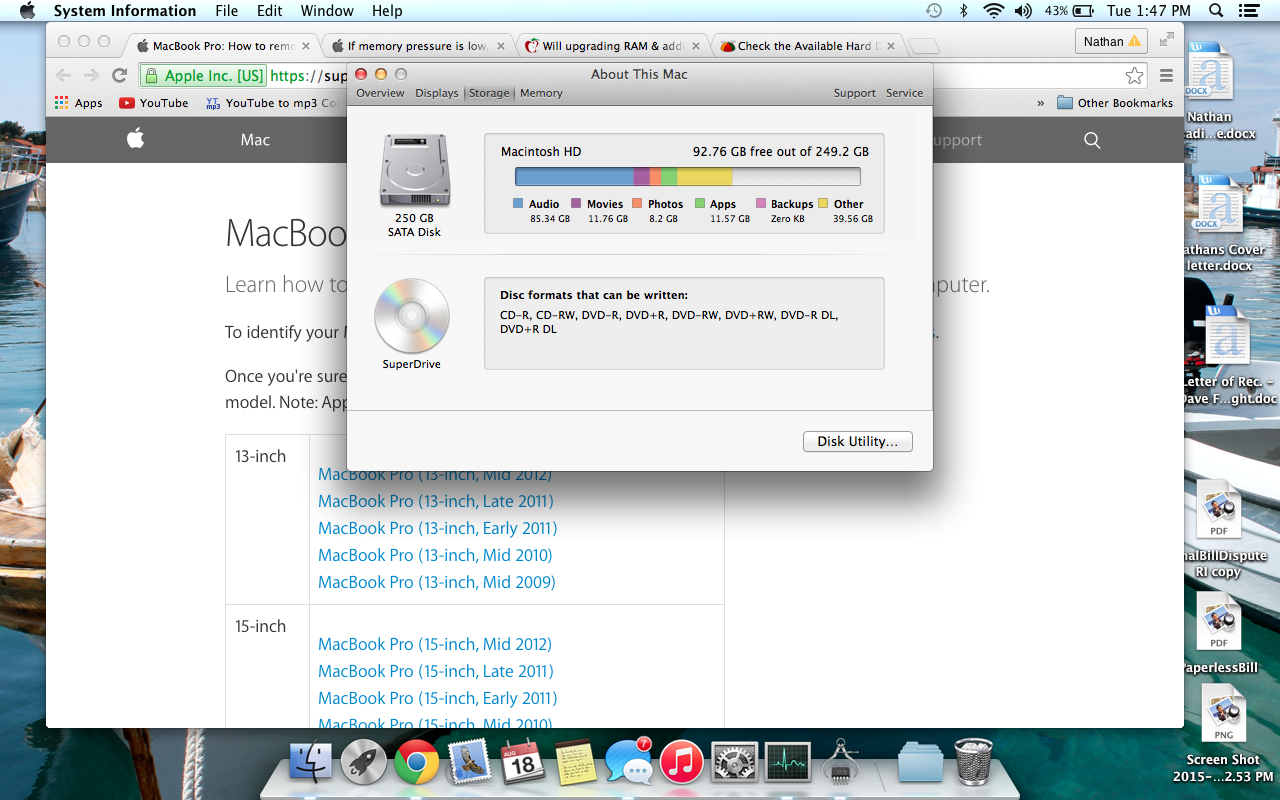Click search magnifier on Apple site
The image size is (1280, 800).
pyautogui.click(x=1092, y=140)
